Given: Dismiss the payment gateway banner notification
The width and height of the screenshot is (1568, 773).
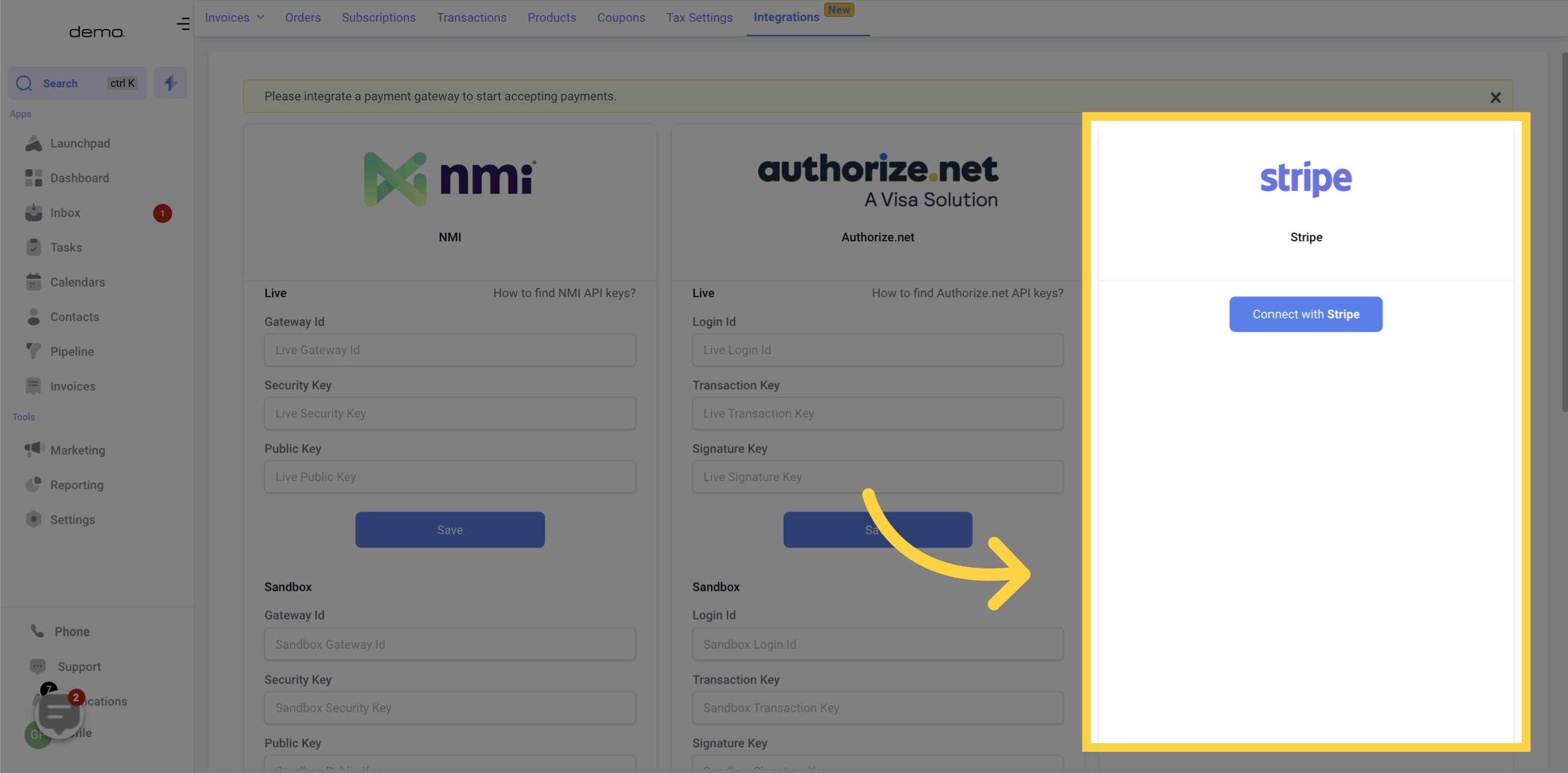Looking at the screenshot, I should (x=1495, y=97).
